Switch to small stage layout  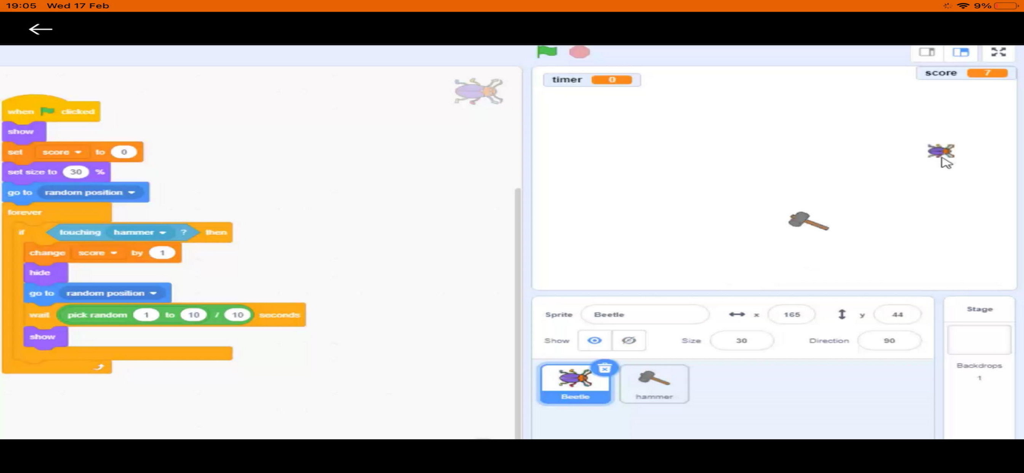coord(927,52)
